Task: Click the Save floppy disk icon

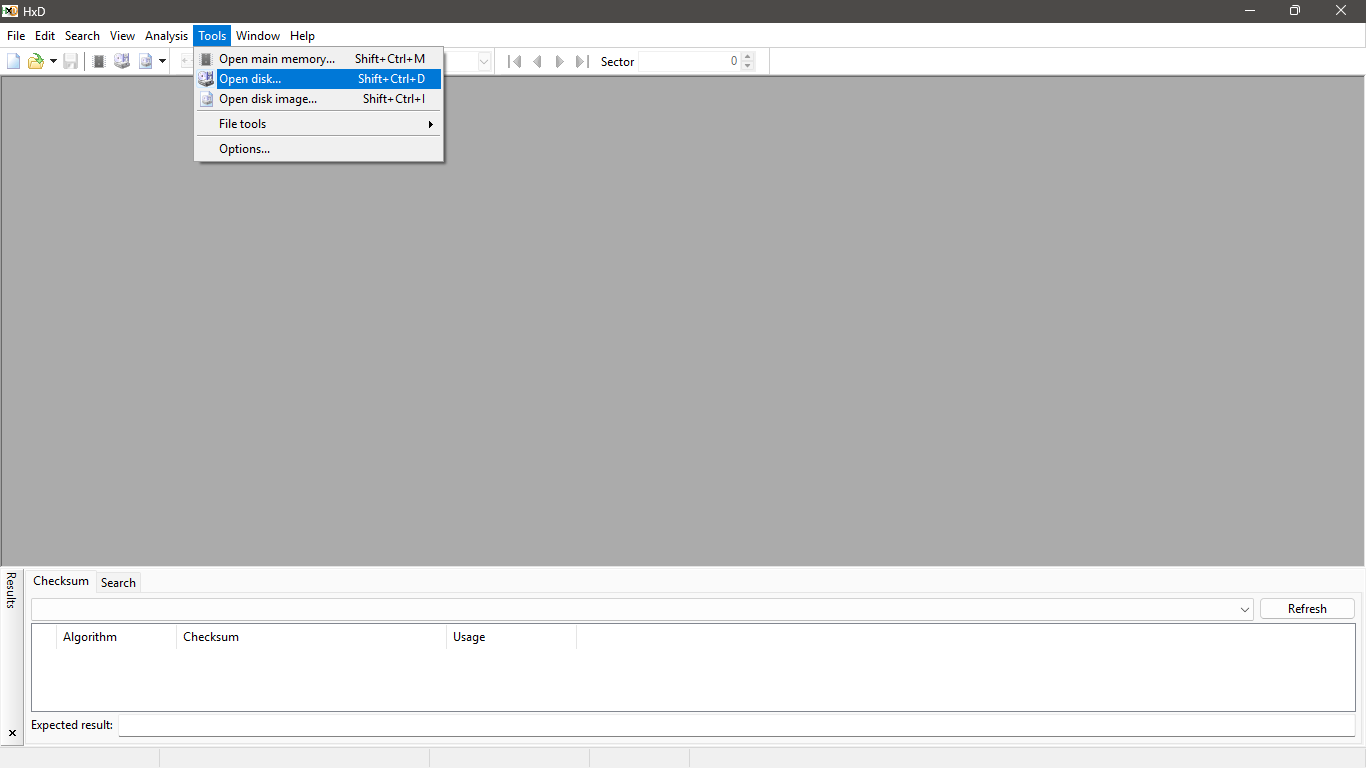Action: pyautogui.click(x=71, y=62)
